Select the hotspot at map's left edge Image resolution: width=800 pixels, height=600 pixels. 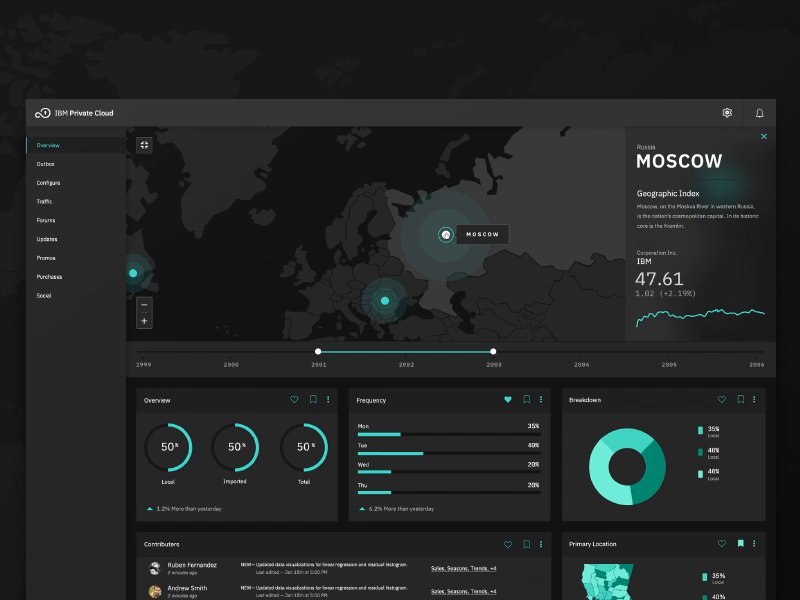(133, 273)
